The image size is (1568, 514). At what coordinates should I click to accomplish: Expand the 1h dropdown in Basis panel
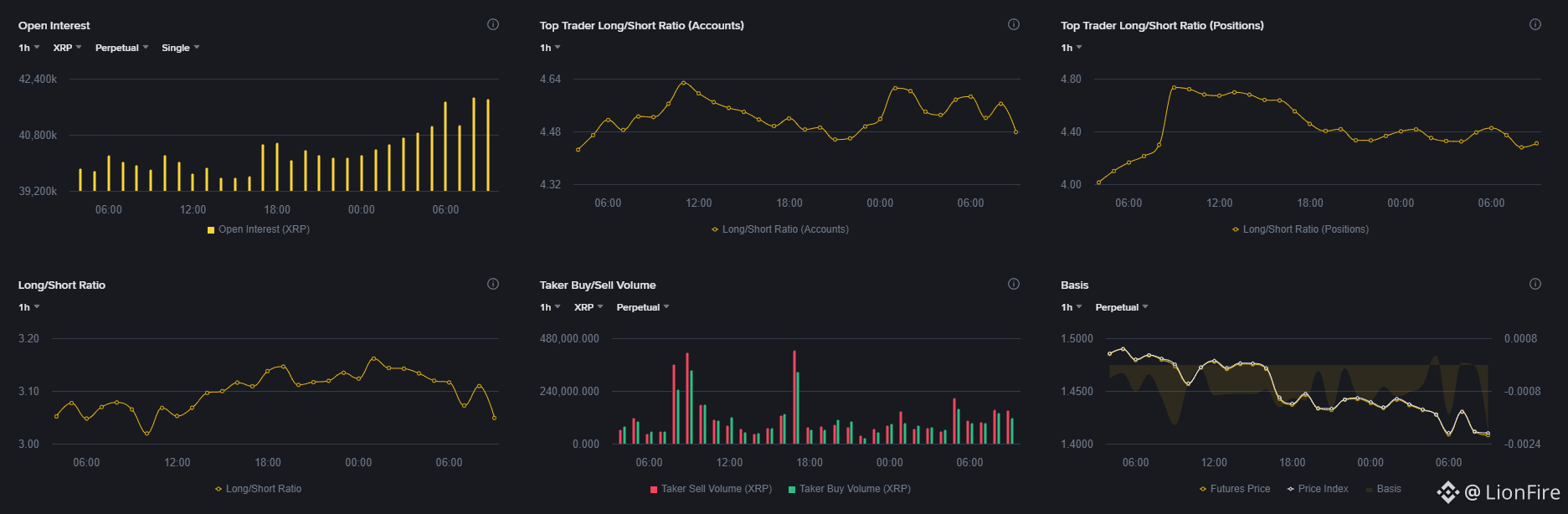click(x=1072, y=307)
